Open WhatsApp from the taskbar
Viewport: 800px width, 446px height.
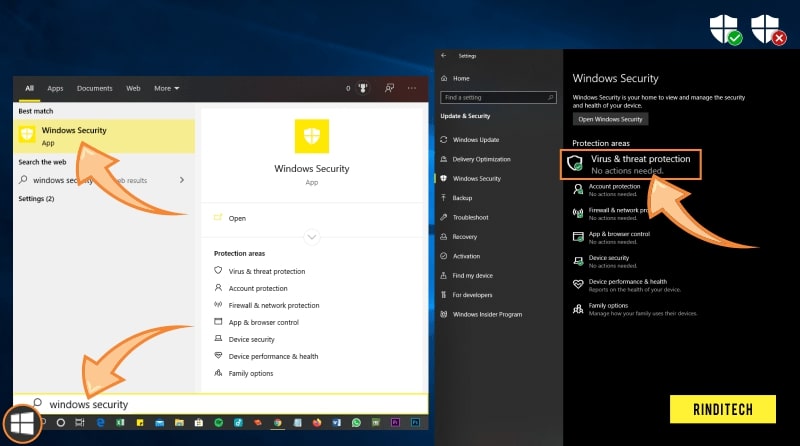[x=356, y=423]
